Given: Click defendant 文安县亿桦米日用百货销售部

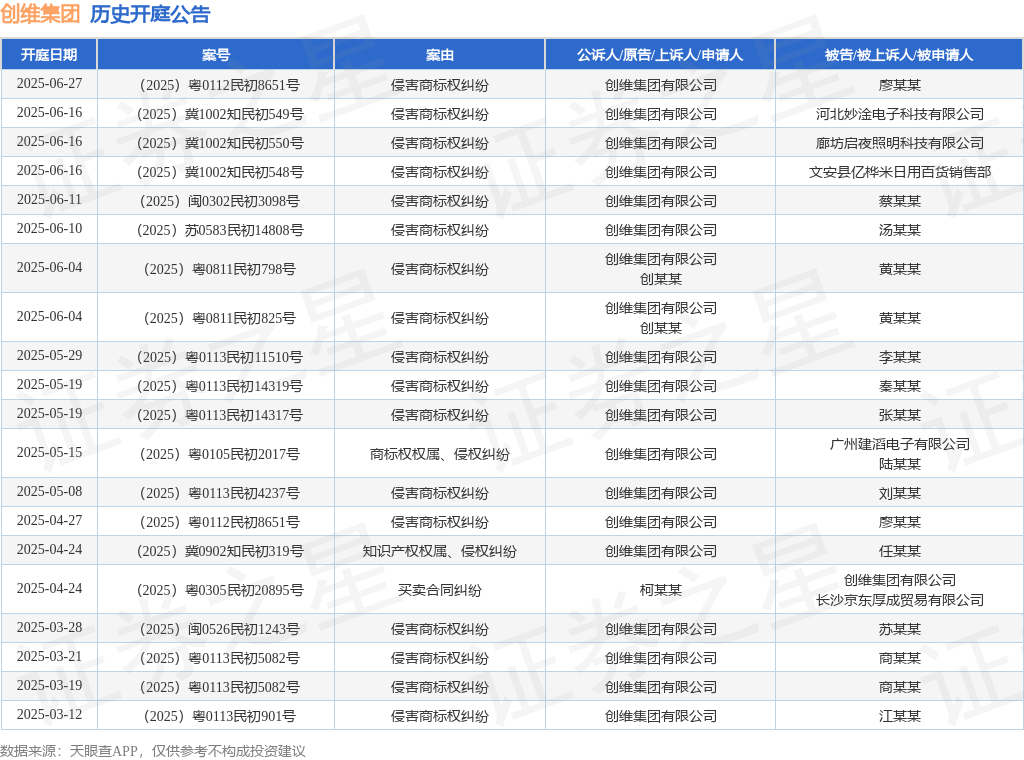Looking at the screenshot, I should coord(899,172).
